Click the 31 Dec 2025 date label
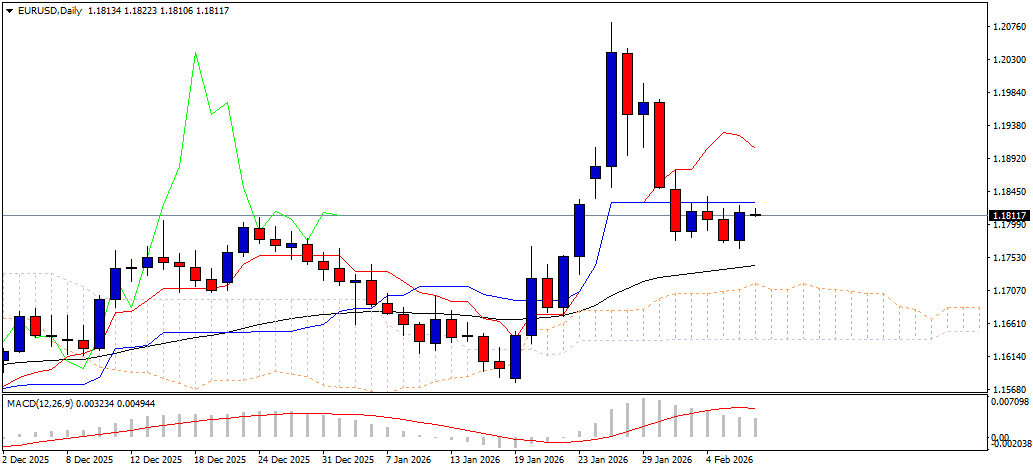The width and height of the screenshot is (1033, 471). tap(348, 460)
